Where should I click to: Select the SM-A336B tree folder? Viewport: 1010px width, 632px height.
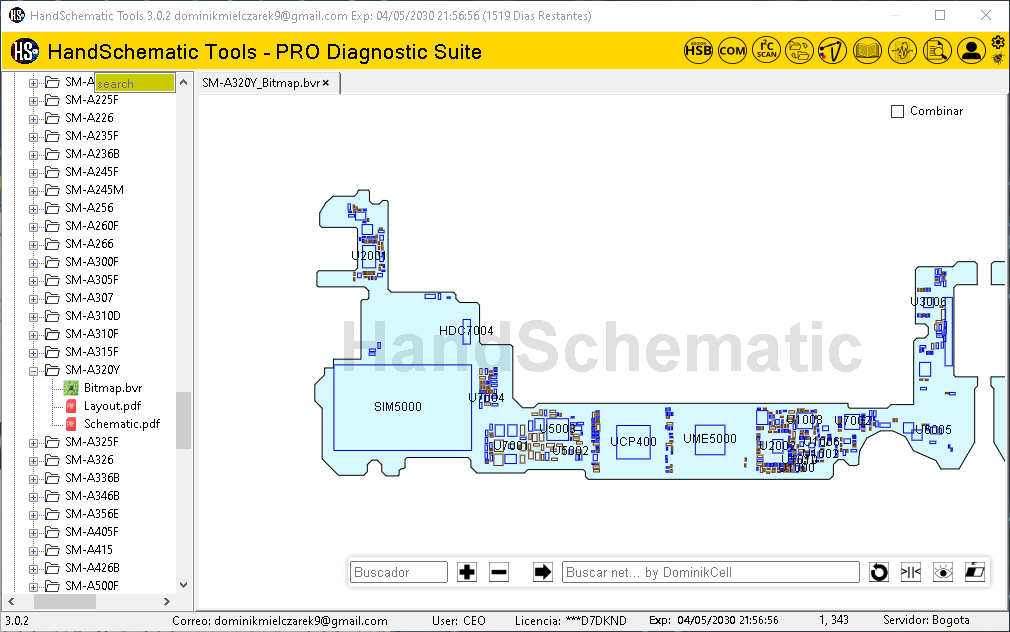point(92,478)
